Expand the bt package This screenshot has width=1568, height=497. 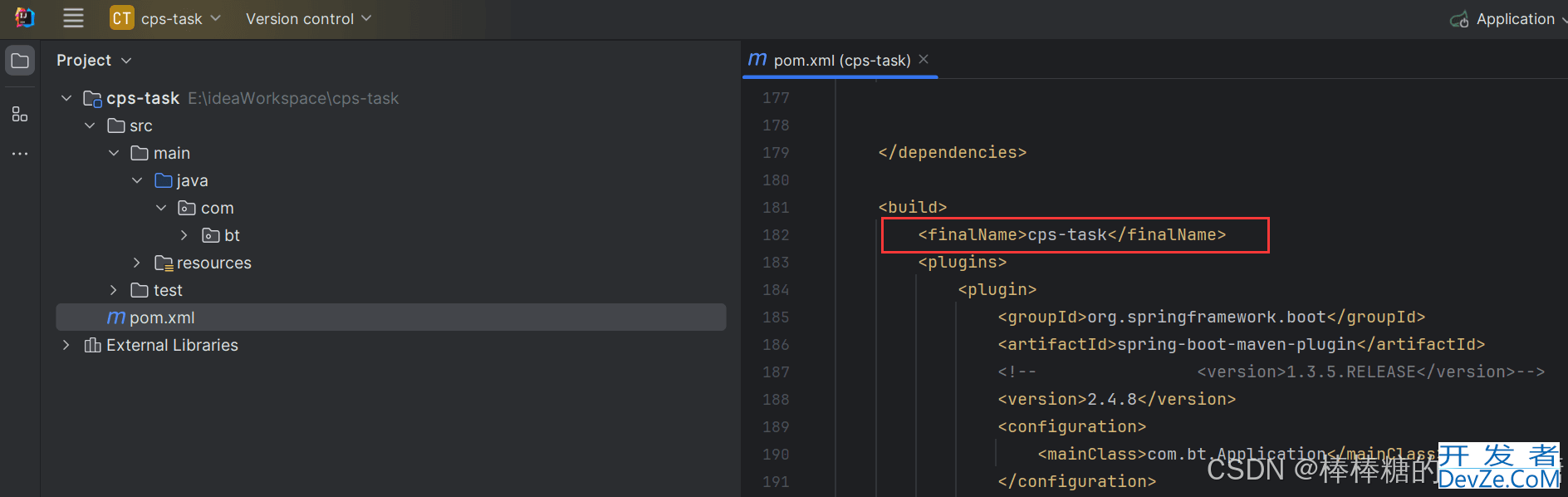(184, 235)
